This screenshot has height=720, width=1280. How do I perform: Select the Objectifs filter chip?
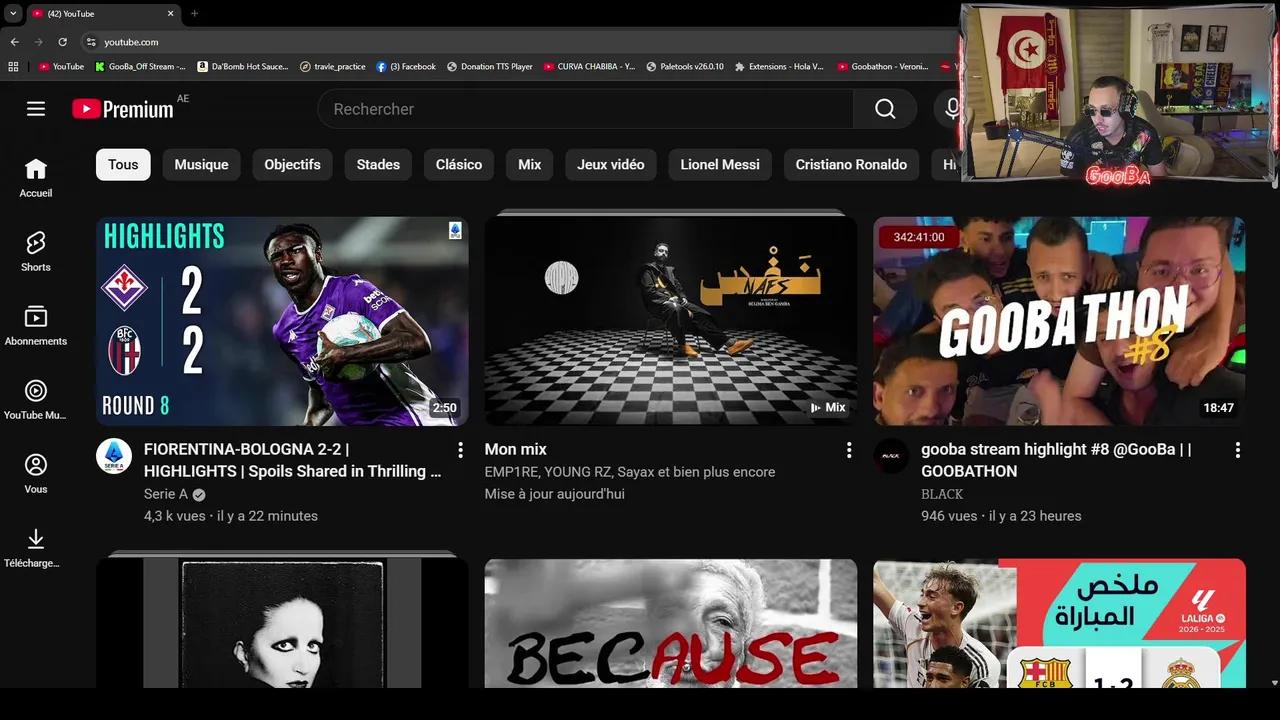[x=292, y=164]
